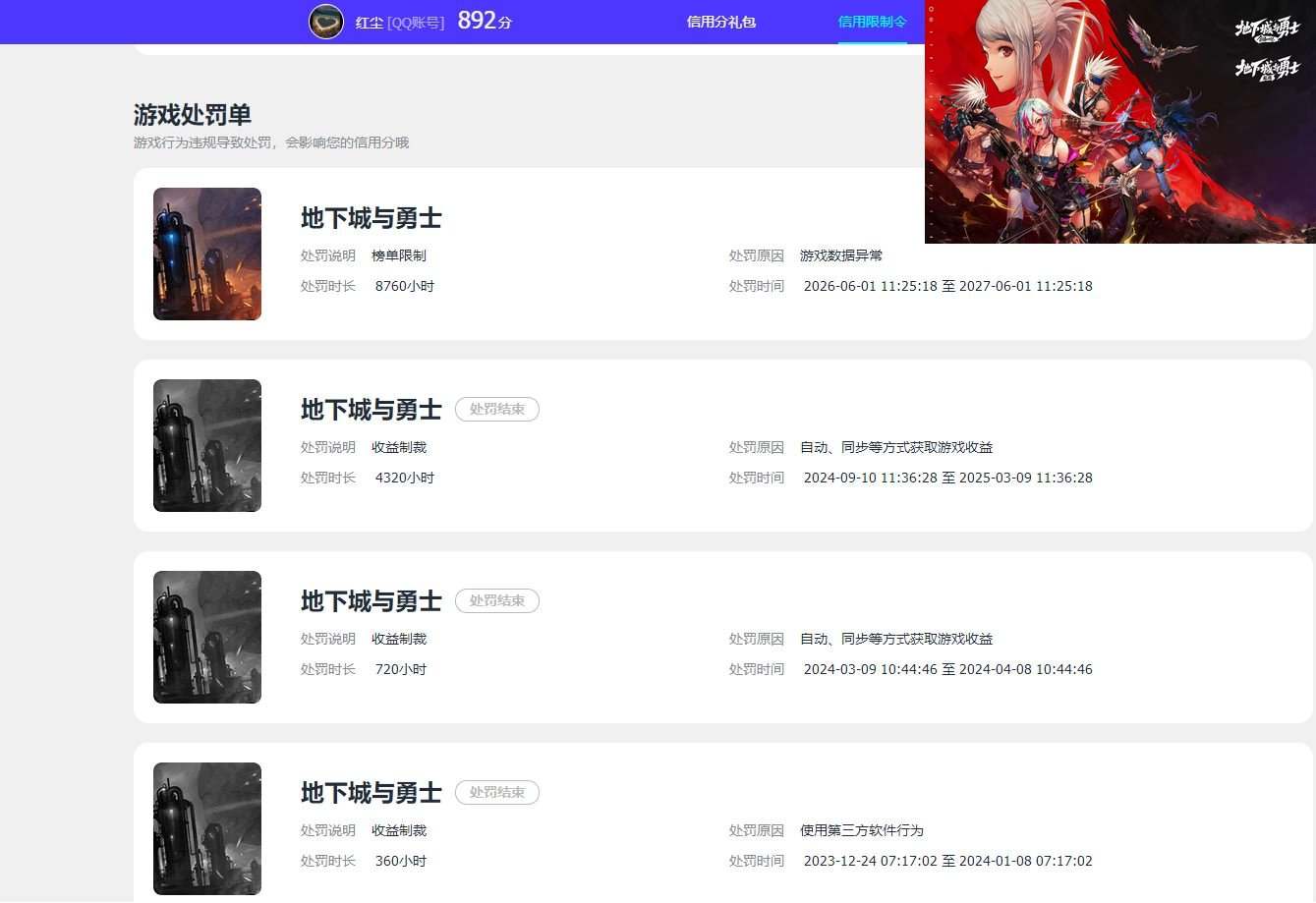Image resolution: width=1316 pixels, height=903 pixels.
Task: Click the game thumbnail in the 4320小时 card
Action: (207, 445)
